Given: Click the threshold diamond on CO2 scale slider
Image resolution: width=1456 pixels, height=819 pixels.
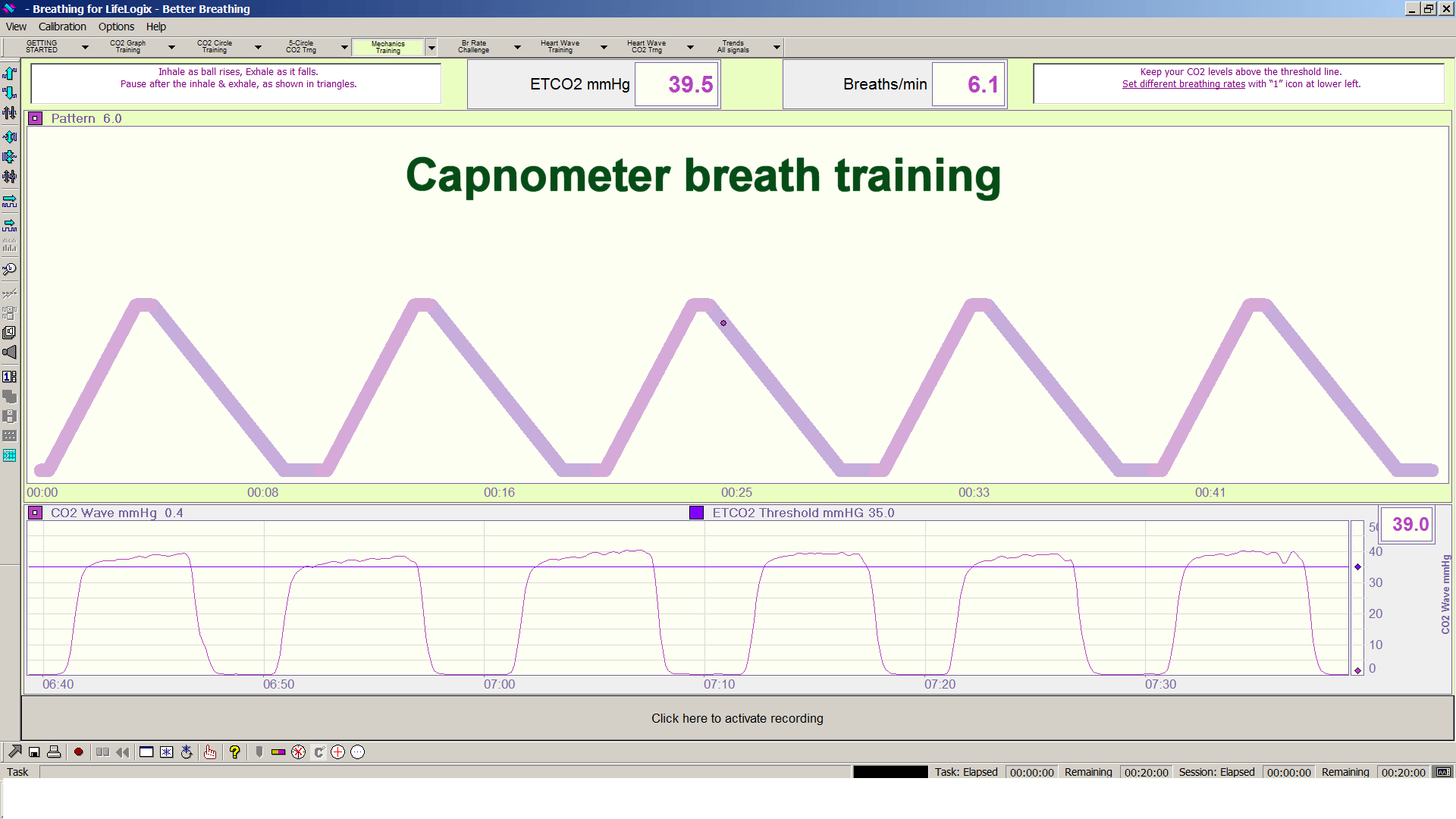Looking at the screenshot, I should tap(1357, 566).
